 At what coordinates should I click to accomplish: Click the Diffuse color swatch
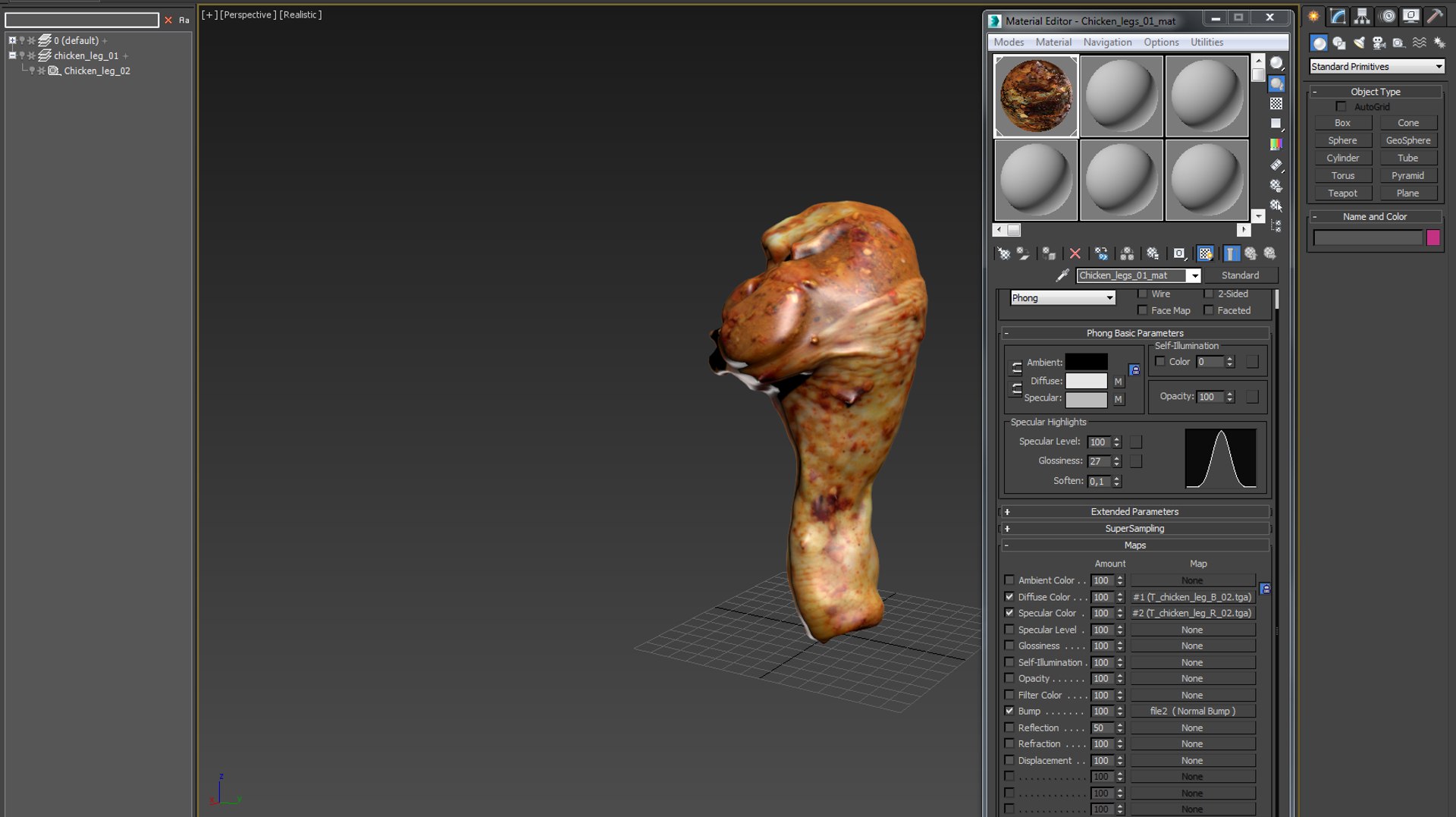[1086, 381]
